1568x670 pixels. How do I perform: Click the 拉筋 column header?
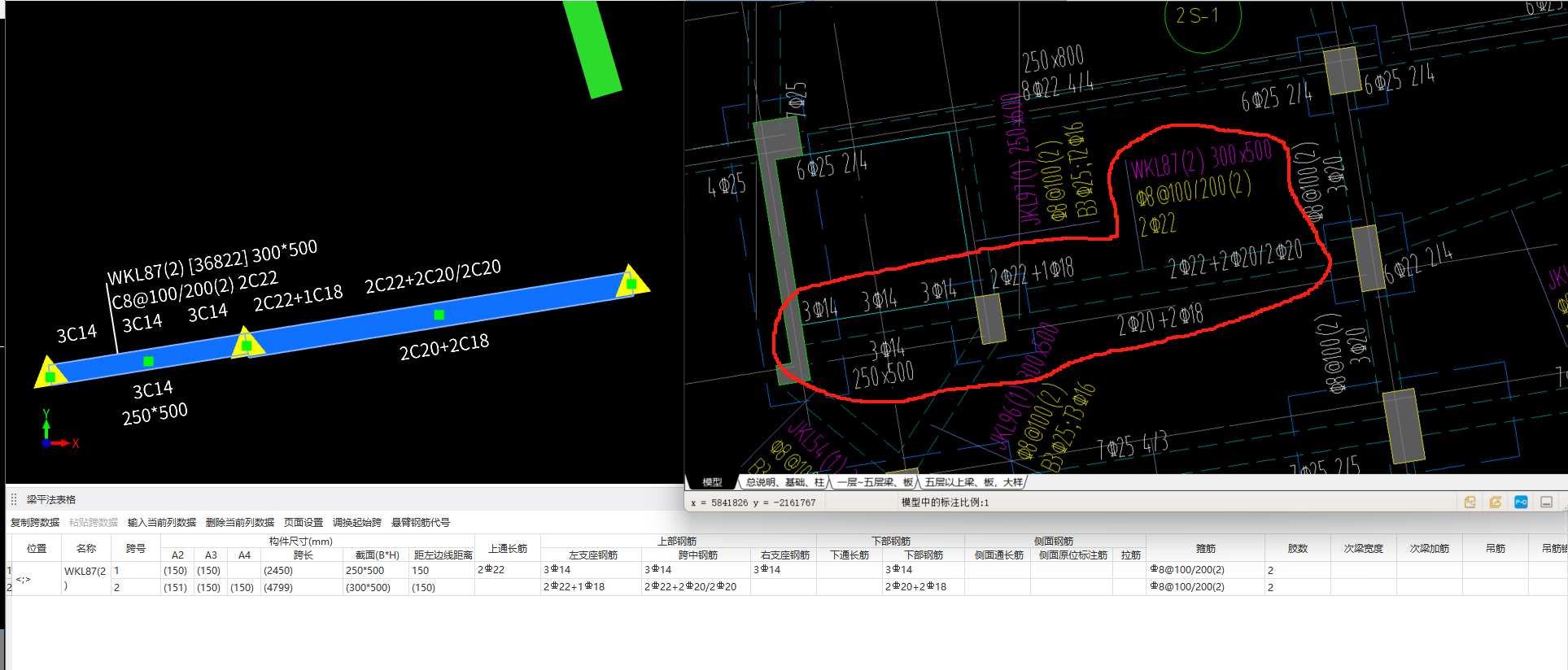pos(1130,555)
